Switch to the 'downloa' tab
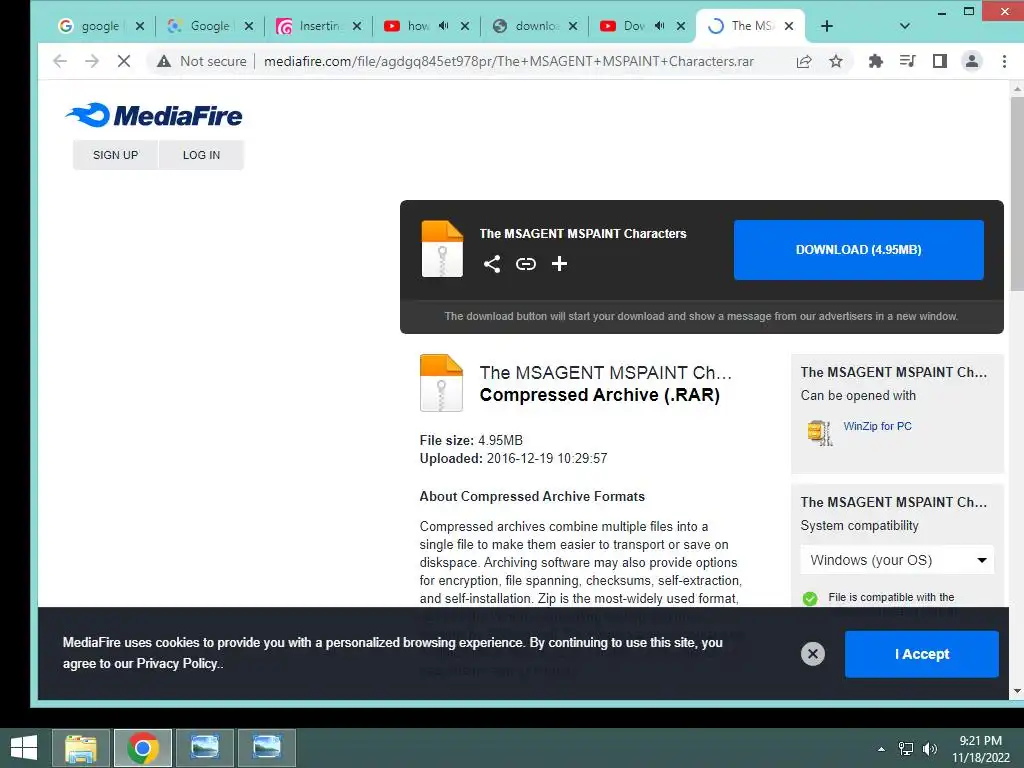The height and width of the screenshot is (768, 1024). tap(536, 26)
